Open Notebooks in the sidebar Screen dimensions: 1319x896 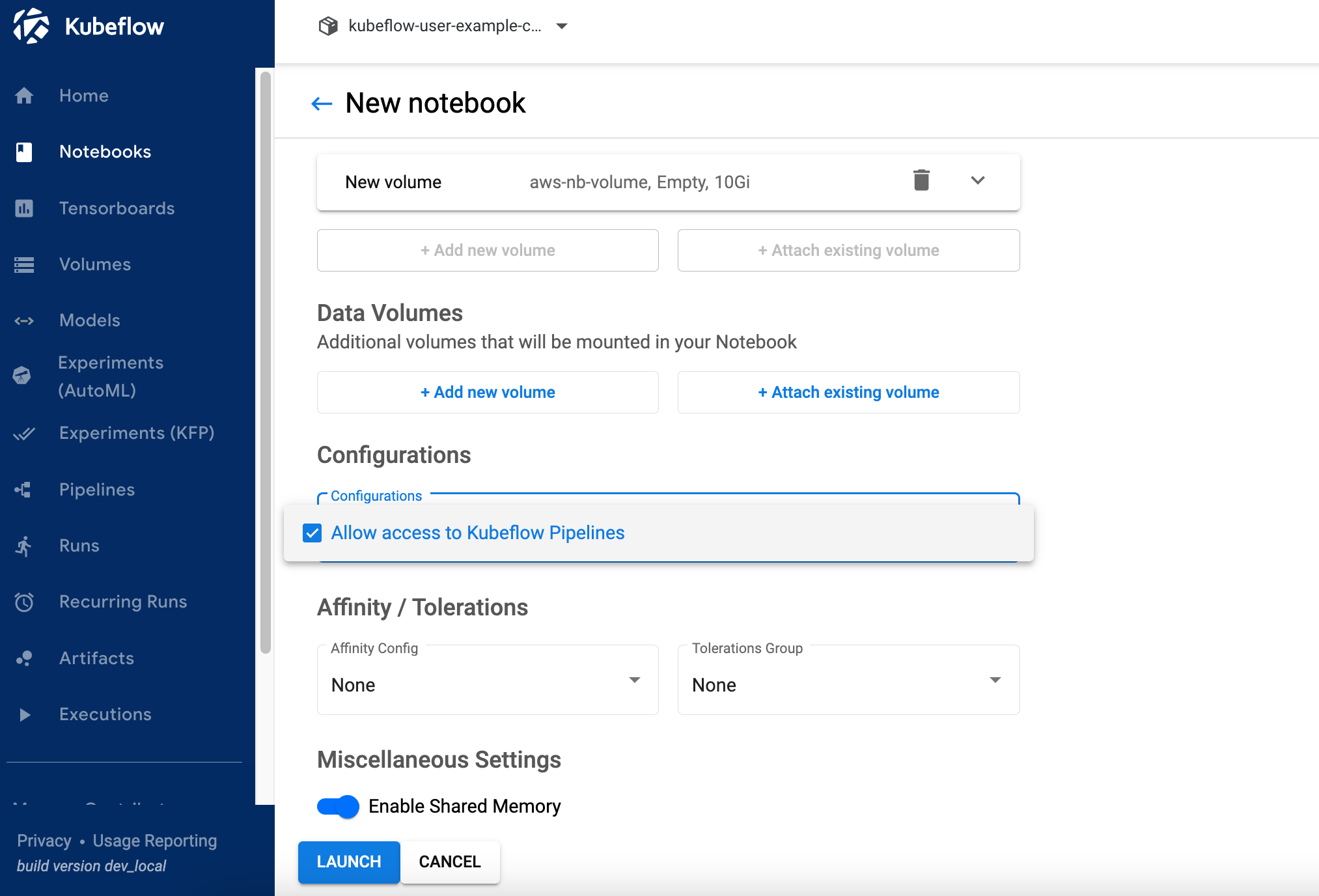pyautogui.click(x=105, y=152)
